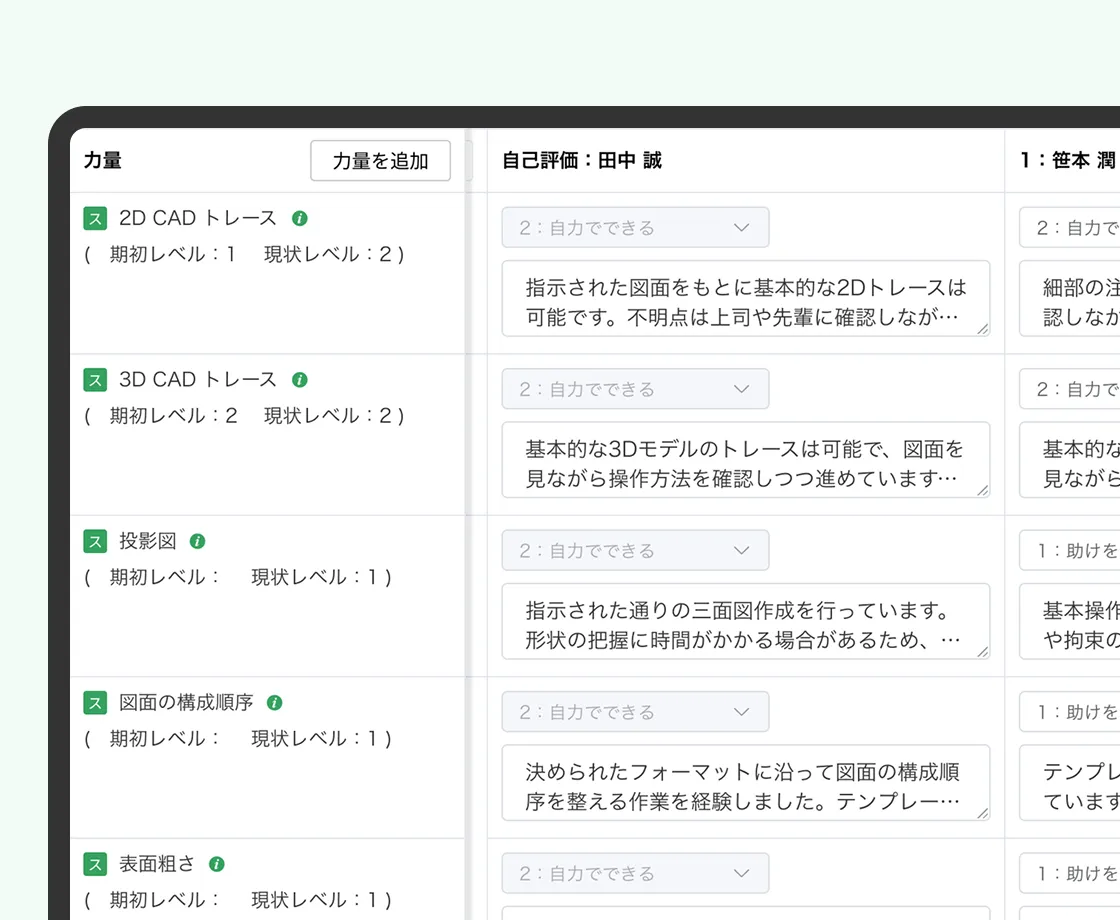Viewport: 1120px width, 920px height.
Task: Click level text under 2D CAD トレース
Action: [x=244, y=255]
